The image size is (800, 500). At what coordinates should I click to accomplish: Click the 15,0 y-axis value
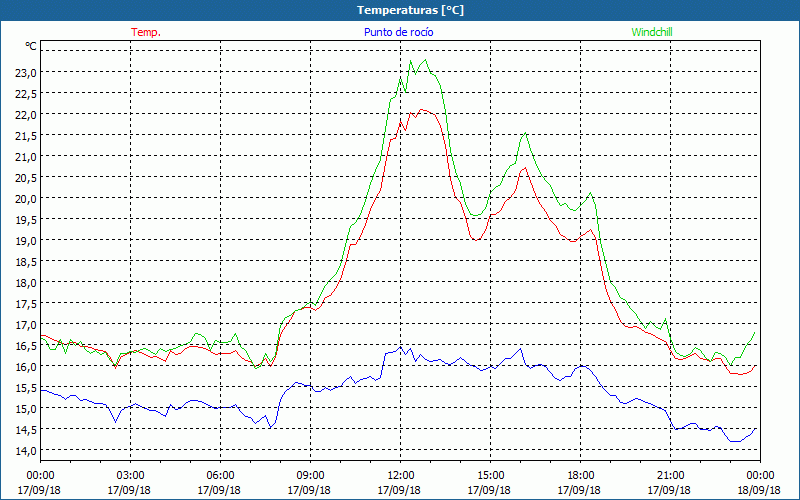[26, 409]
